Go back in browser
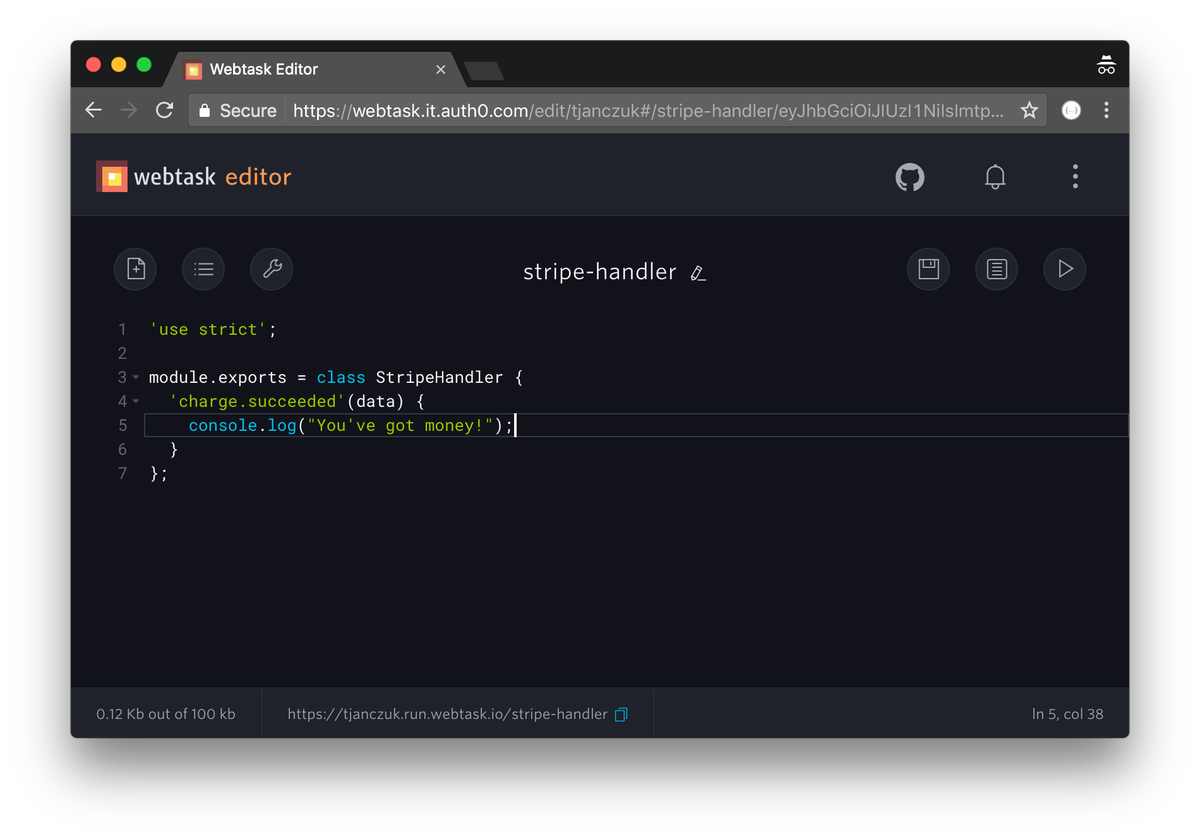 [94, 110]
